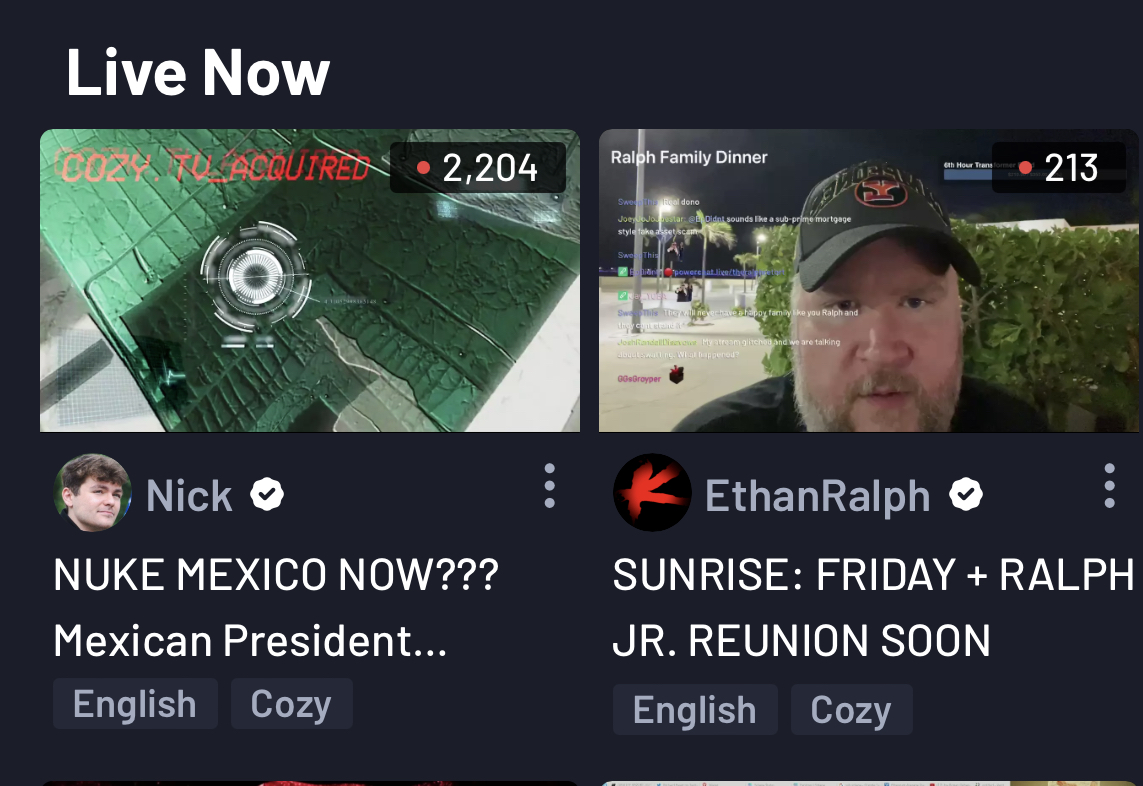This screenshot has height=786, width=1143.
Task: Open Nick's circular profile avatar
Action: click(x=93, y=493)
